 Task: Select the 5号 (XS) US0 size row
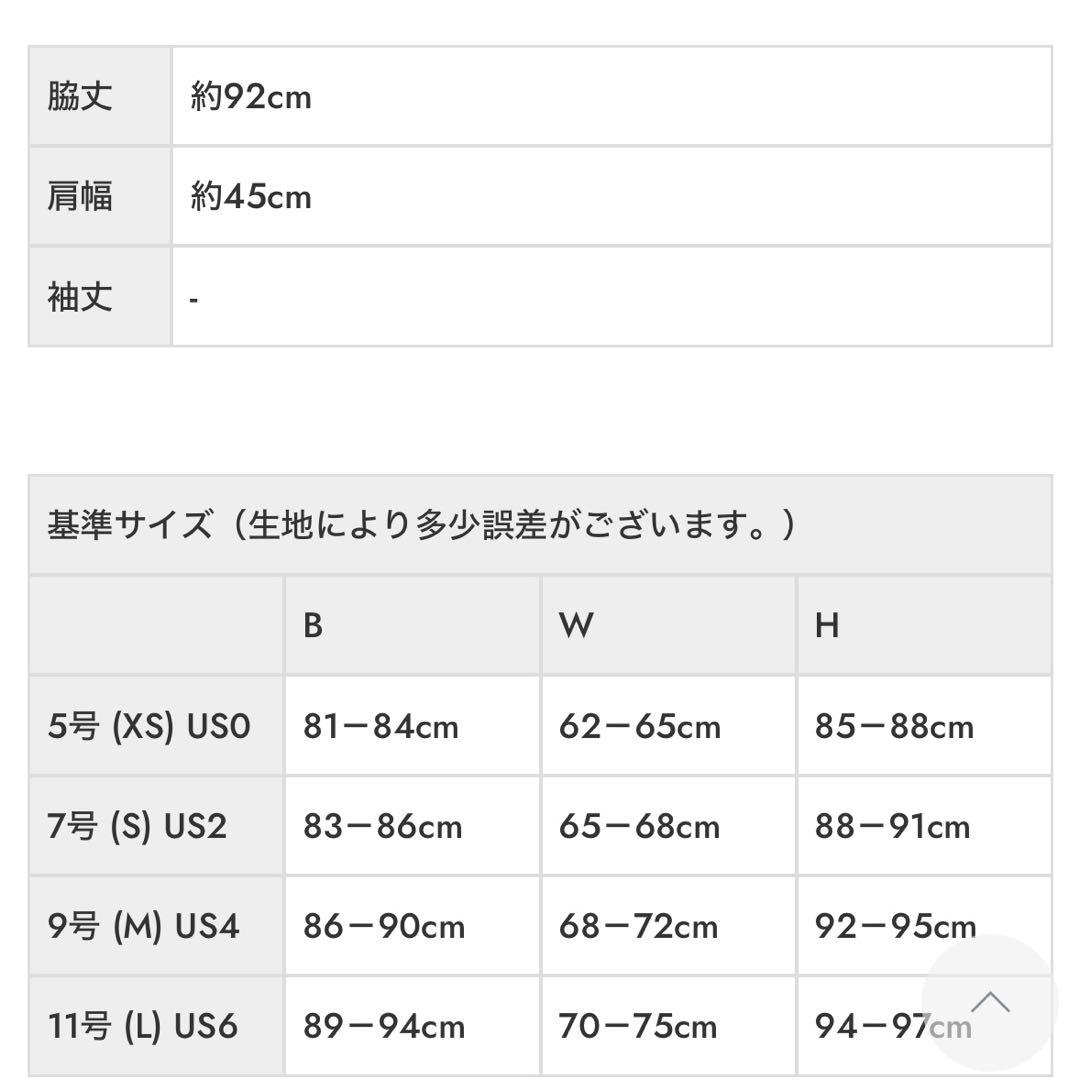point(149,726)
